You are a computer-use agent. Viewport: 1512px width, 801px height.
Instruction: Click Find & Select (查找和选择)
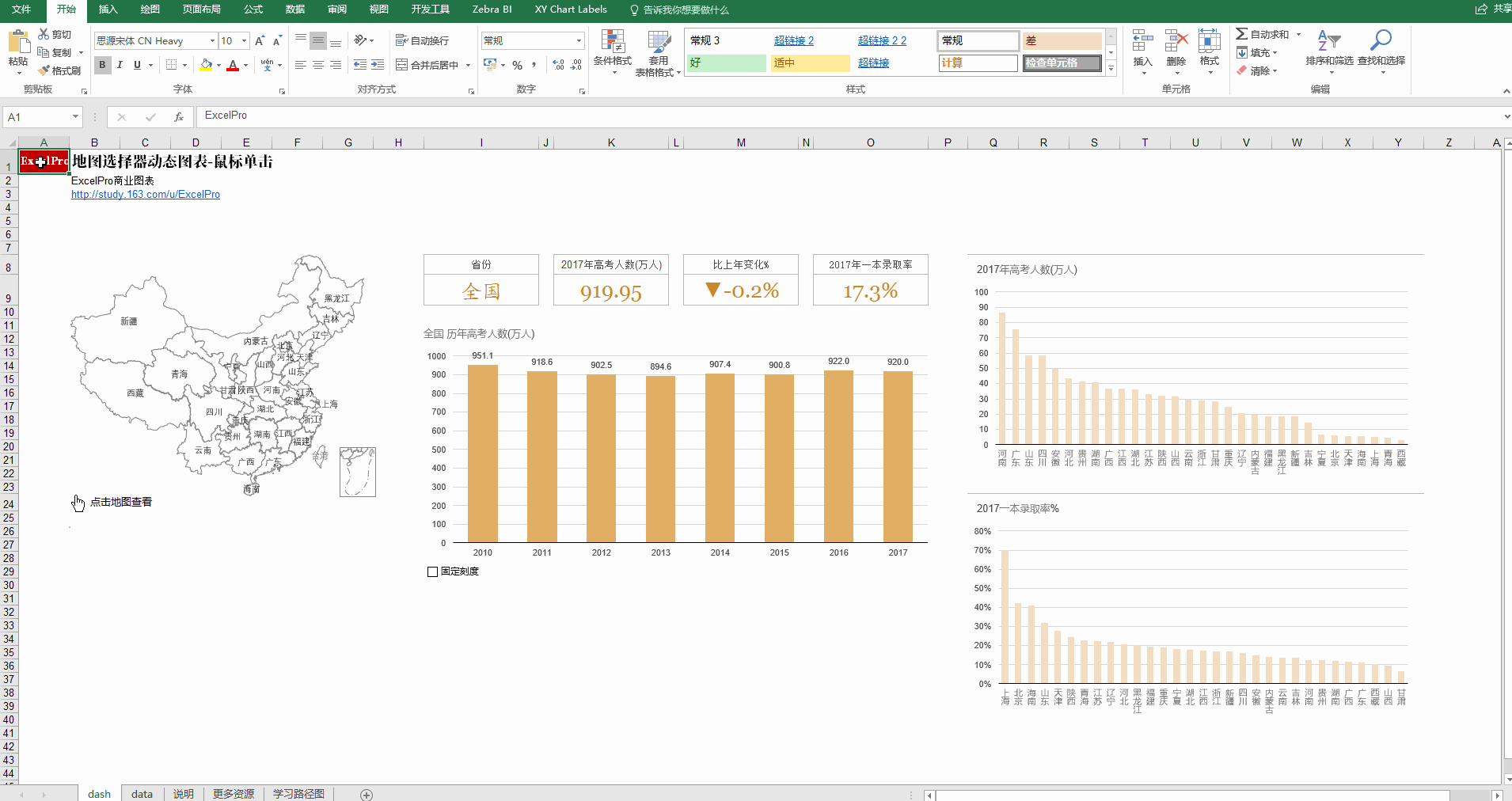(x=1382, y=49)
